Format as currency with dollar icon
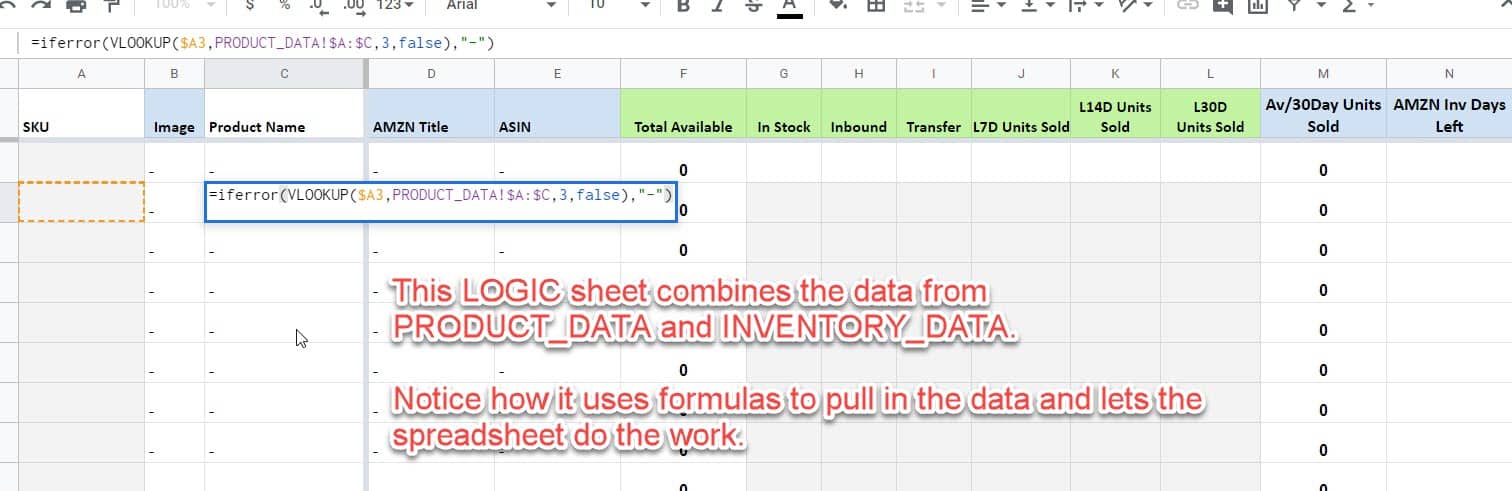This screenshot has width=1512, height=491. (249, 5)
